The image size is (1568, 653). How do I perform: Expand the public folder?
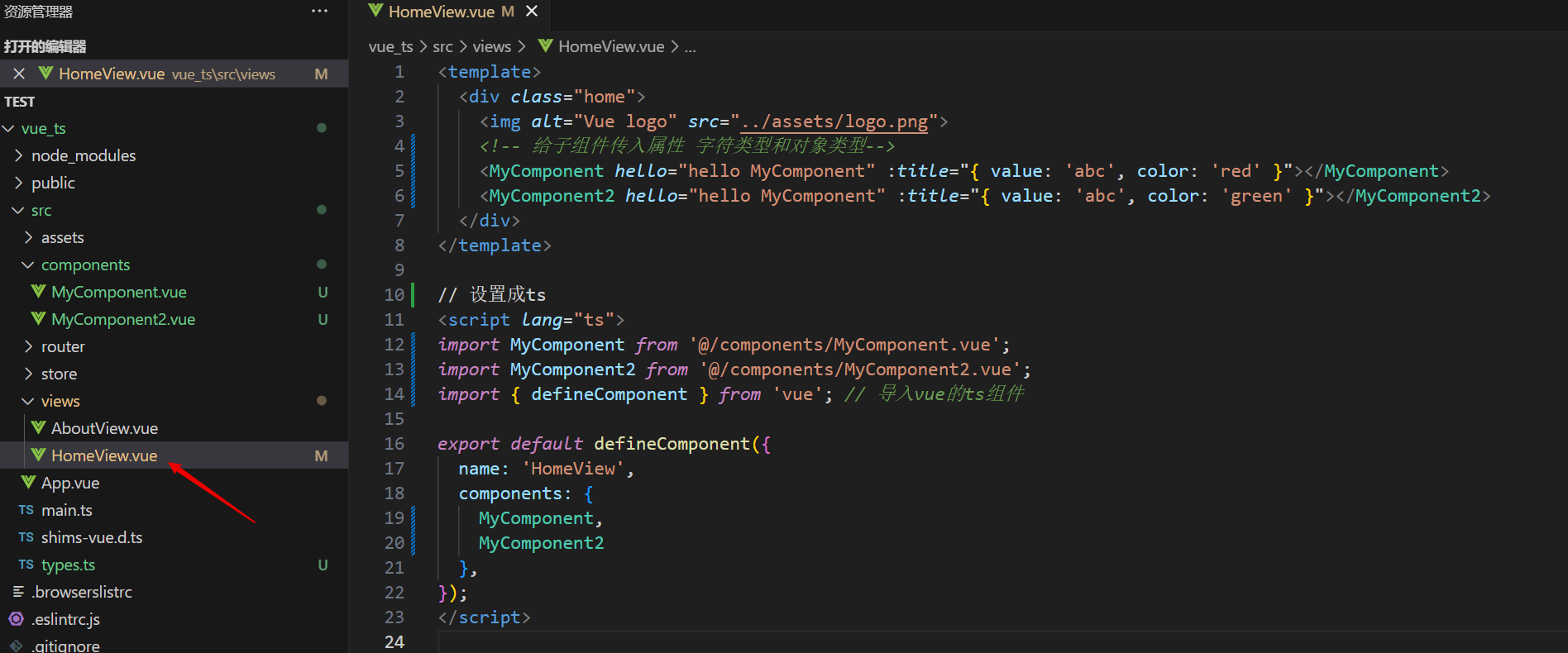point(18,183)
